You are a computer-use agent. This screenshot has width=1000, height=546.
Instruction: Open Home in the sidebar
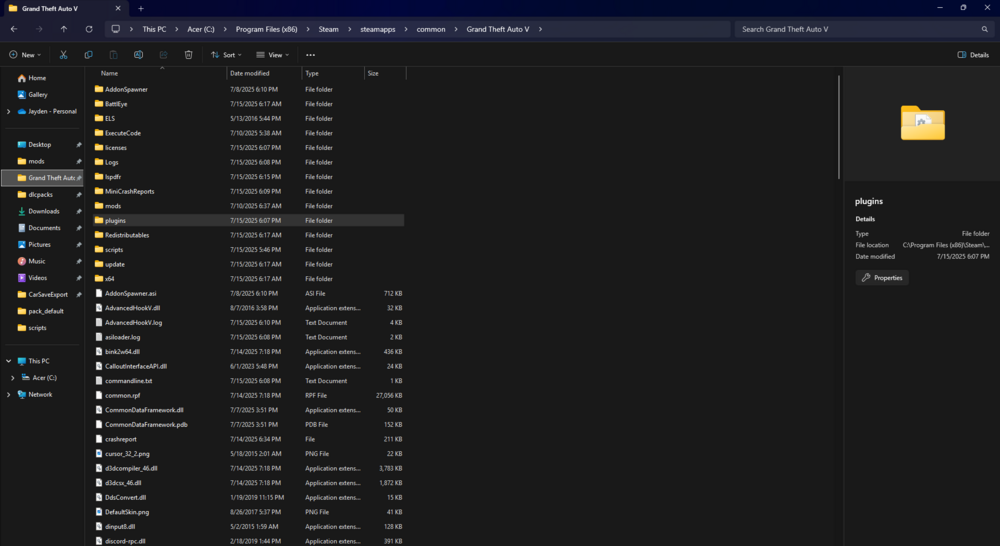[x=37, y=78]
